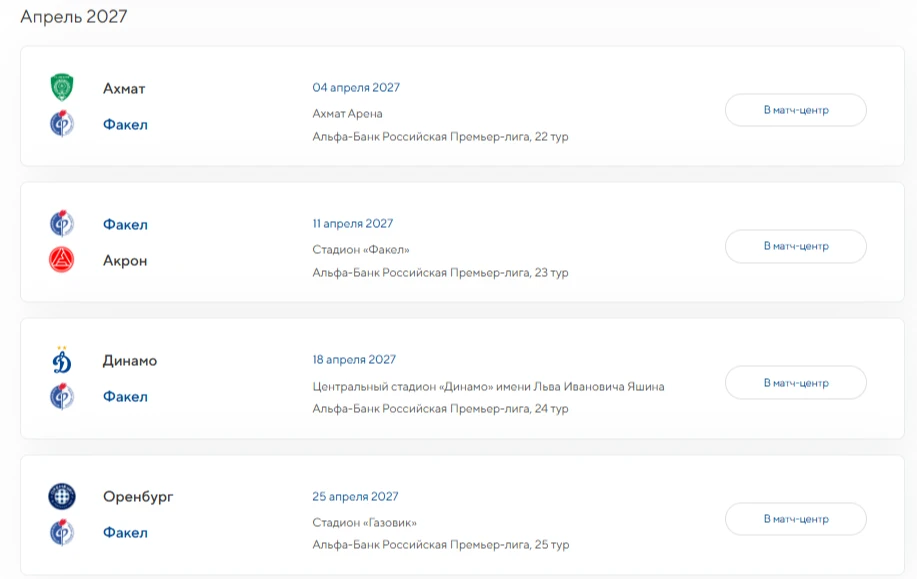917x579 pixels.
Task: Click Fakel logo in the Akhmat match
Action: [61, 123]
